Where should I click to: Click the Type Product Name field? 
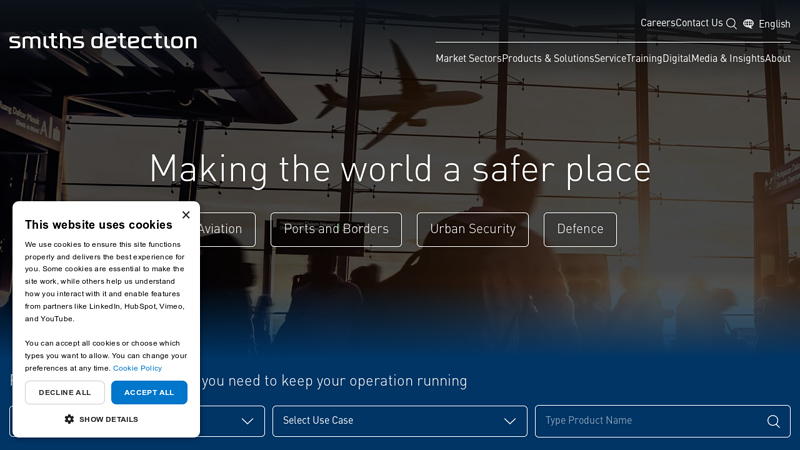(650, 421)
